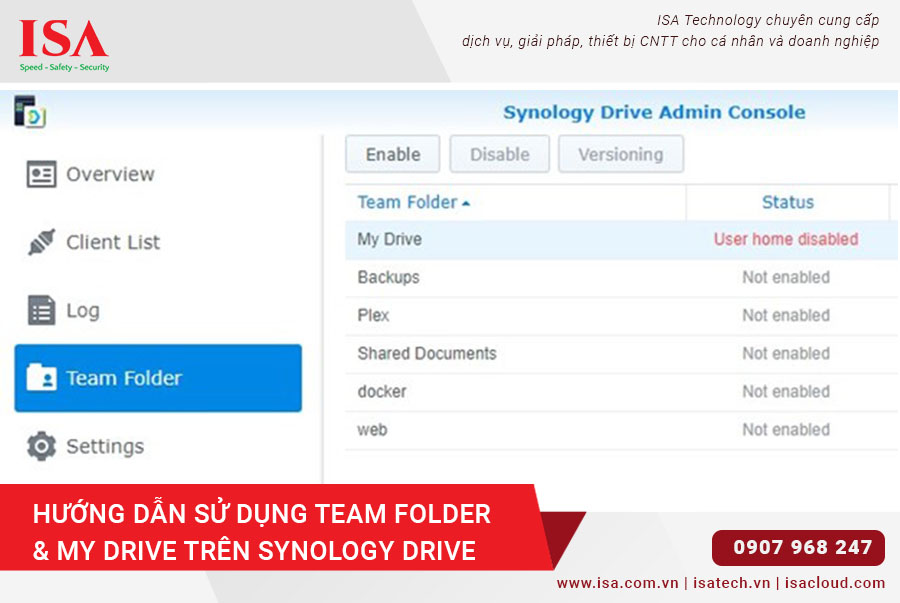Click 'Not enabled' status for docker
This screenshot has width=900, height=603.
point(786,391)
